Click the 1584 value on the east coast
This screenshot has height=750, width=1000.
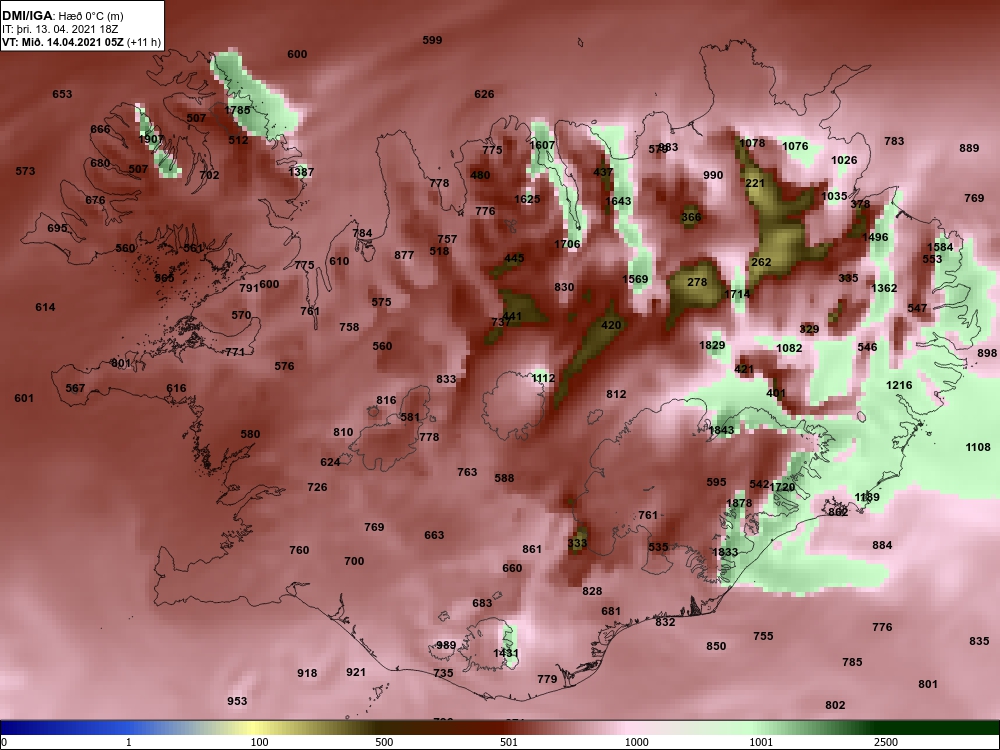(x=940, y=247)
